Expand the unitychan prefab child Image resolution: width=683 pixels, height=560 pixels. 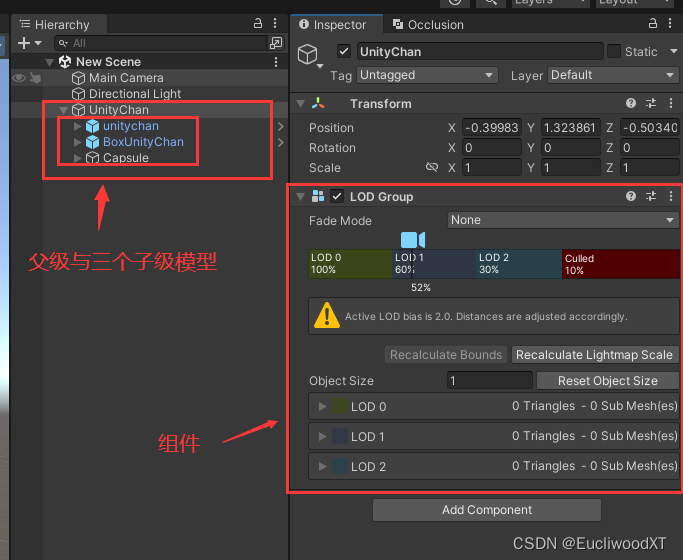(78, 126)
